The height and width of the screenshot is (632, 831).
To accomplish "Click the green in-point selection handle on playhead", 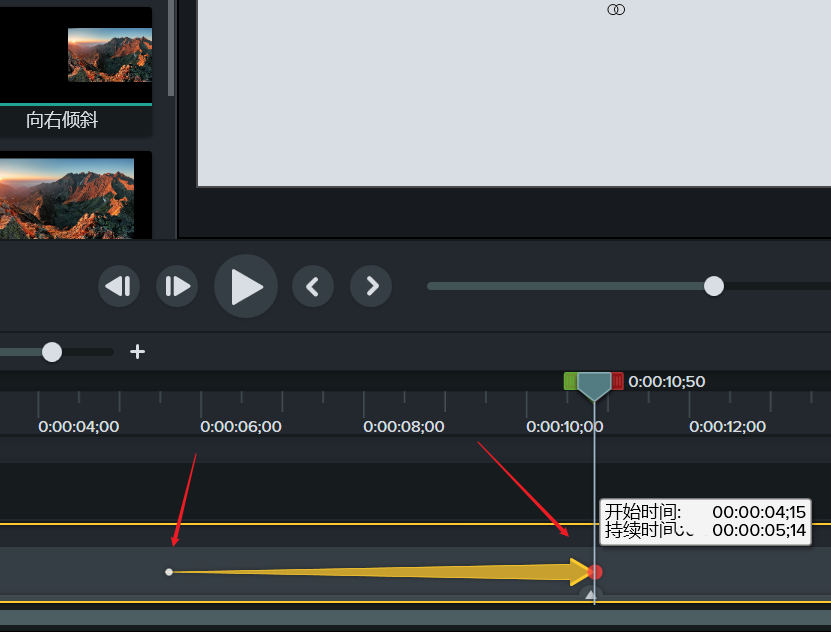I will [570, 381].
